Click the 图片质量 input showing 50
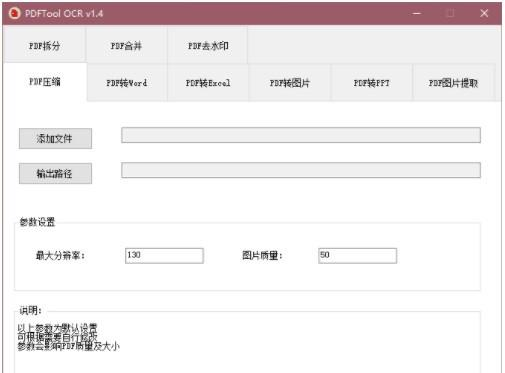 pyautogui.click(x=357, y=256)
